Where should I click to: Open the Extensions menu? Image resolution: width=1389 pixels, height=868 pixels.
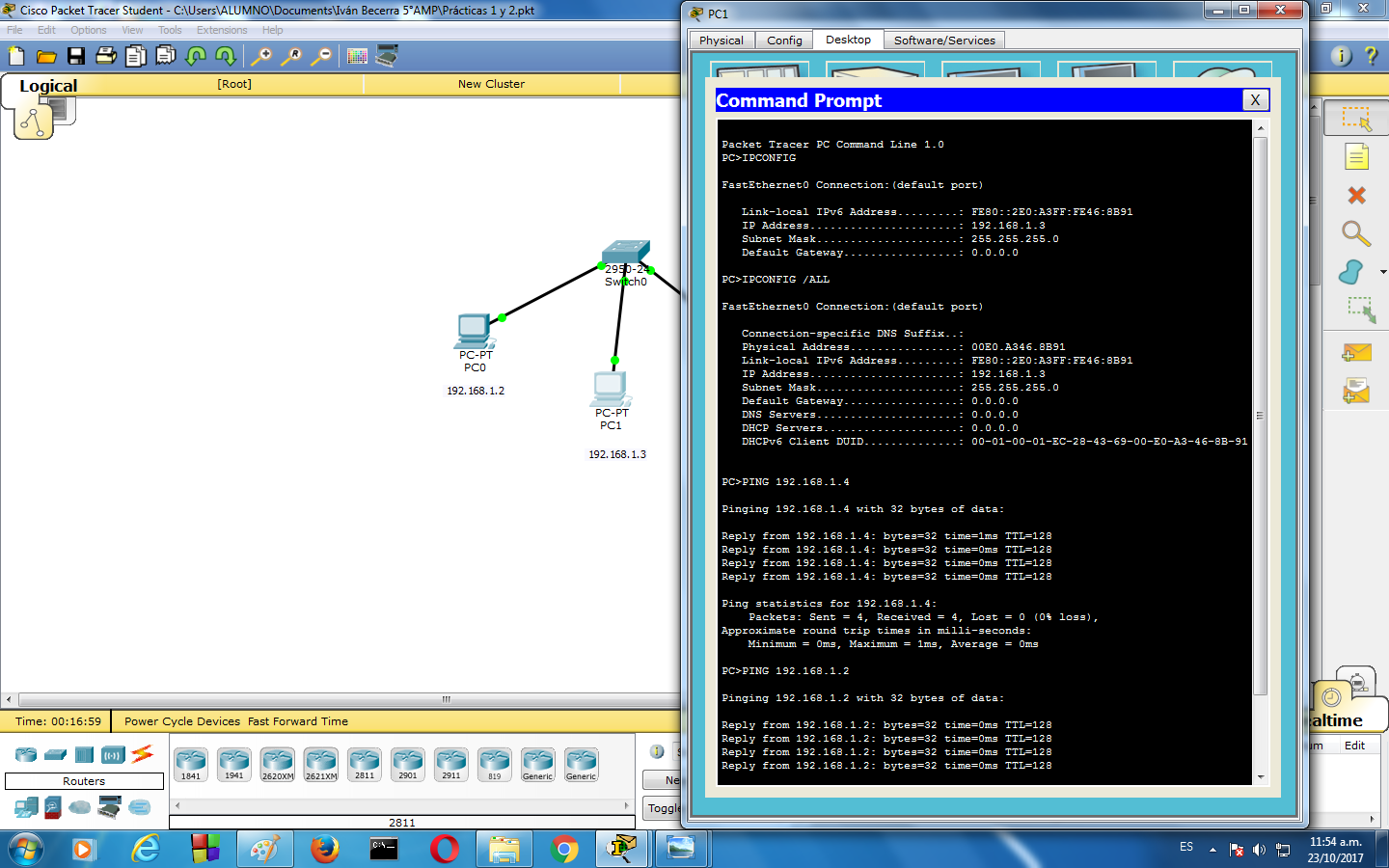[221, 30]
